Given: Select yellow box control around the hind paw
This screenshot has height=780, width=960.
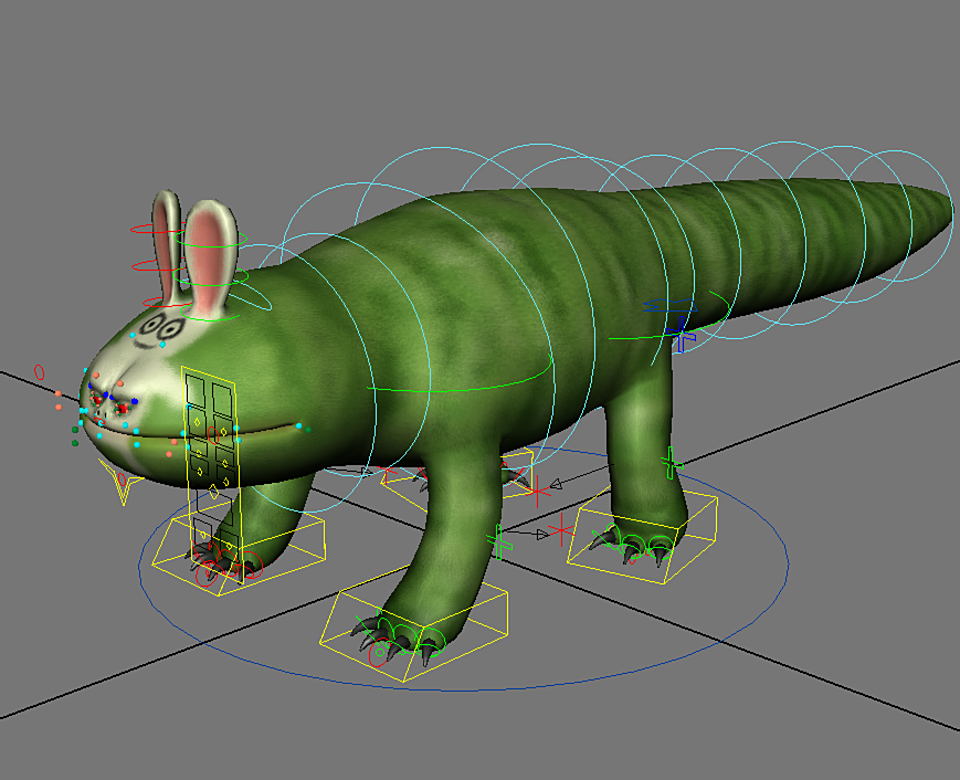Looking at the screenshot, I should (x=643, y=536).
